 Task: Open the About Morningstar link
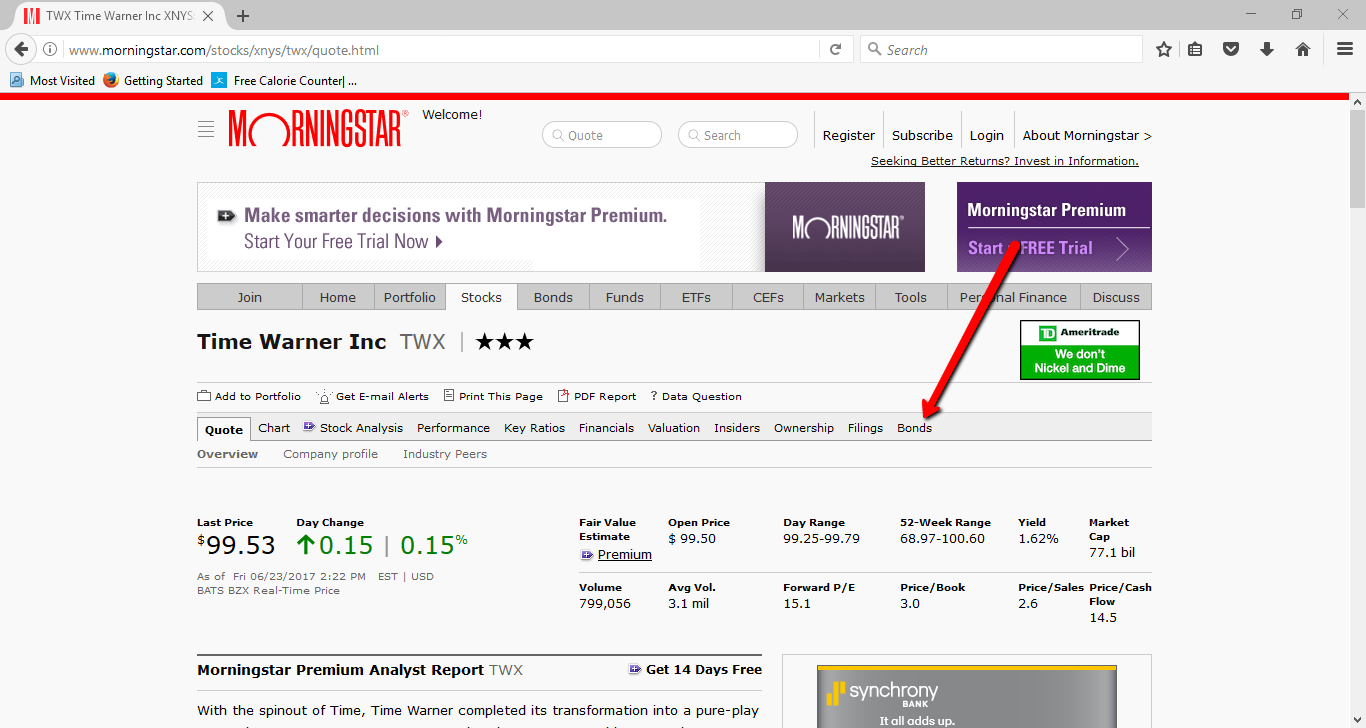[1087, 135]
